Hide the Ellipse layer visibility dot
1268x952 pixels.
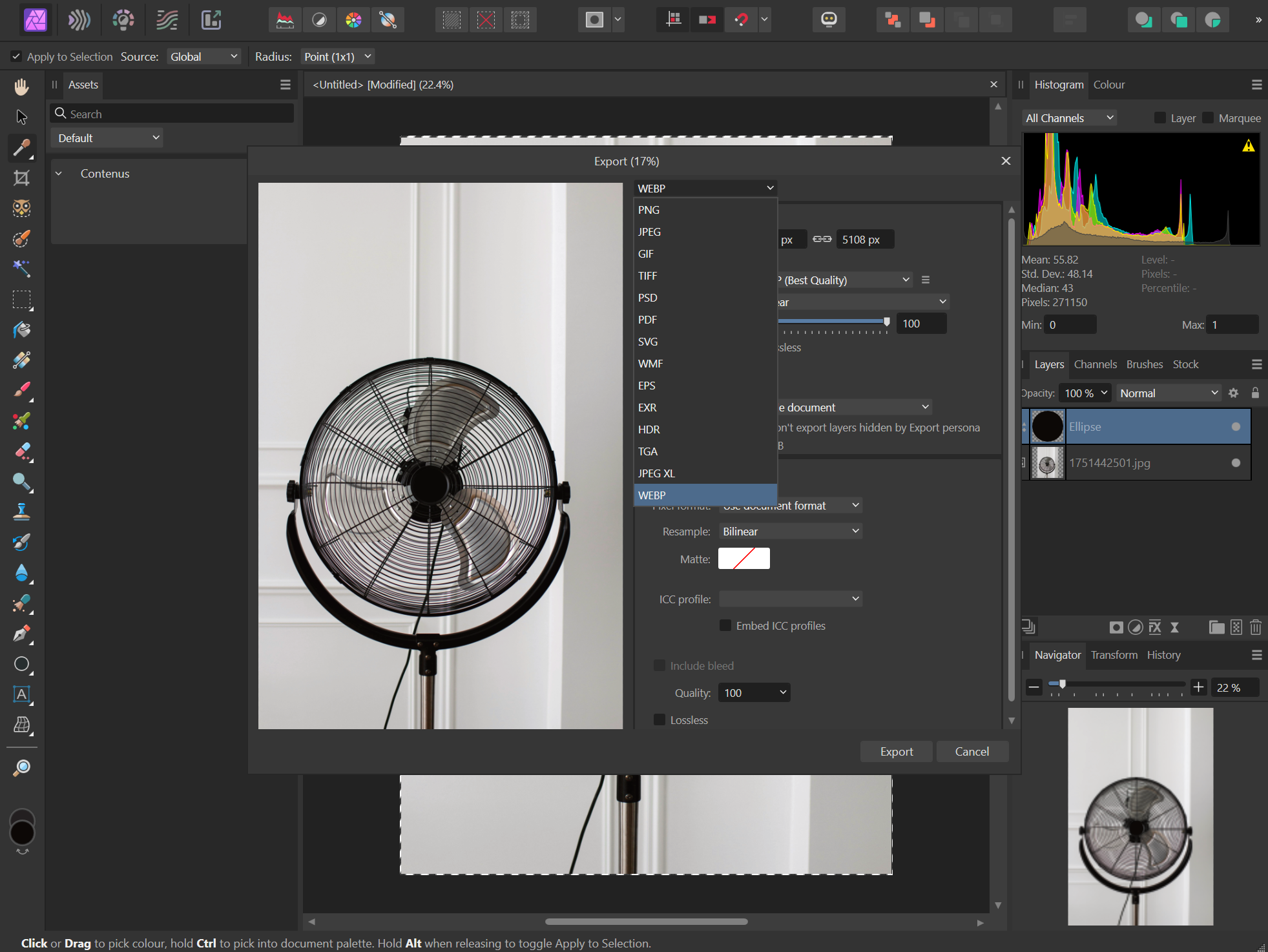[1236, 427]
